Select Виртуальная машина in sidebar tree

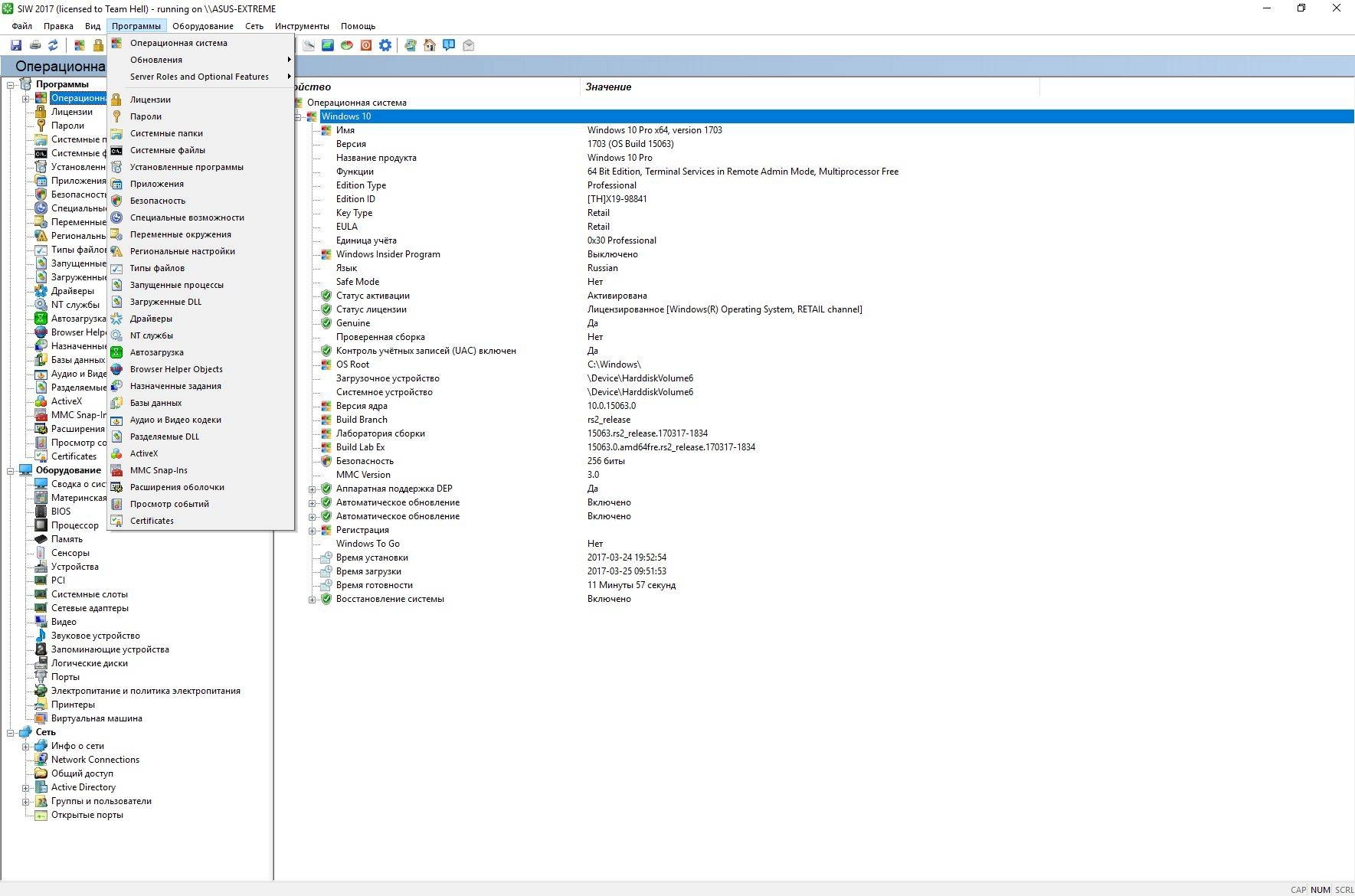click(97, 718)
